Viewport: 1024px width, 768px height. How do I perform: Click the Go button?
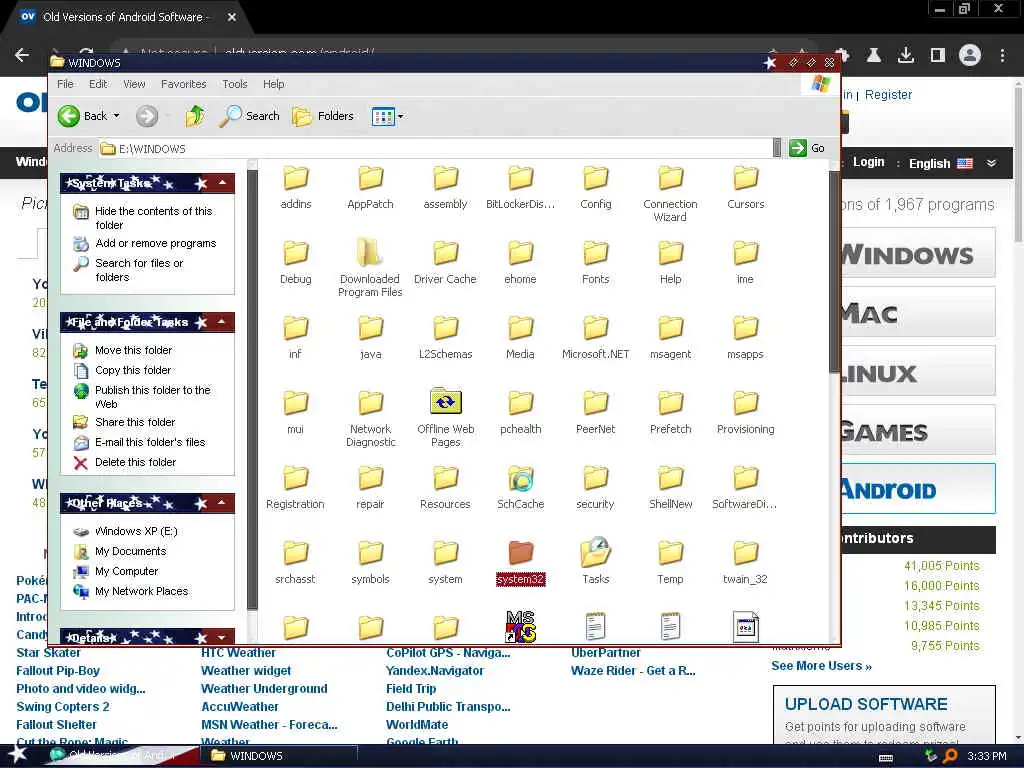click(x=807, y=148)
